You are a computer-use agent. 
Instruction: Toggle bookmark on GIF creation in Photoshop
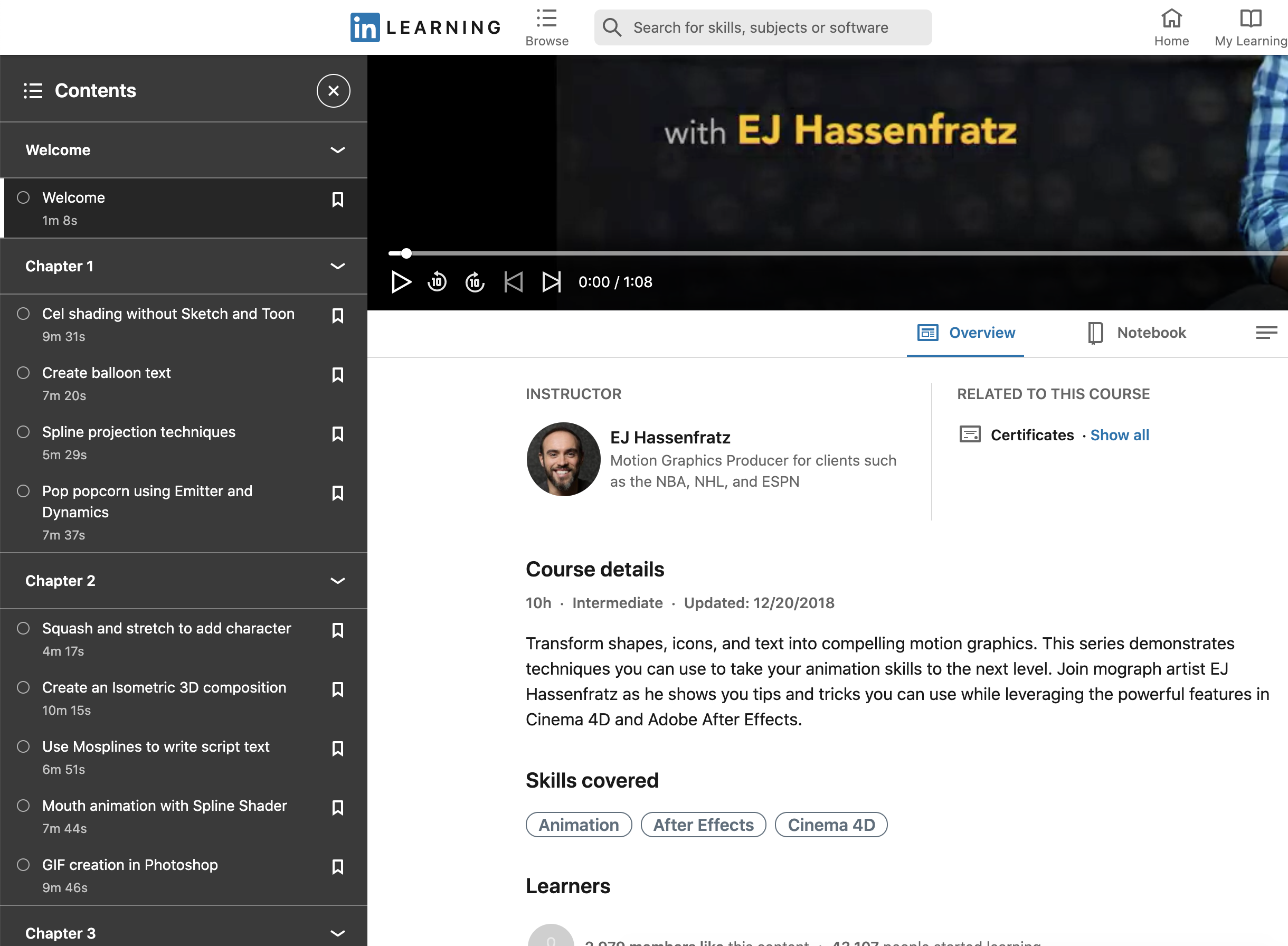click(339, 866)
